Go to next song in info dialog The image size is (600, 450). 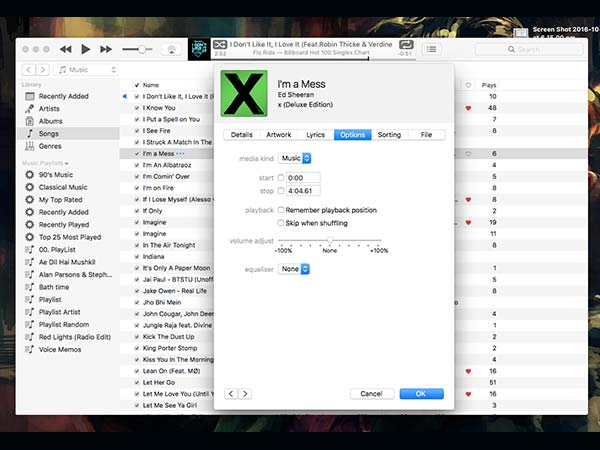245,394
